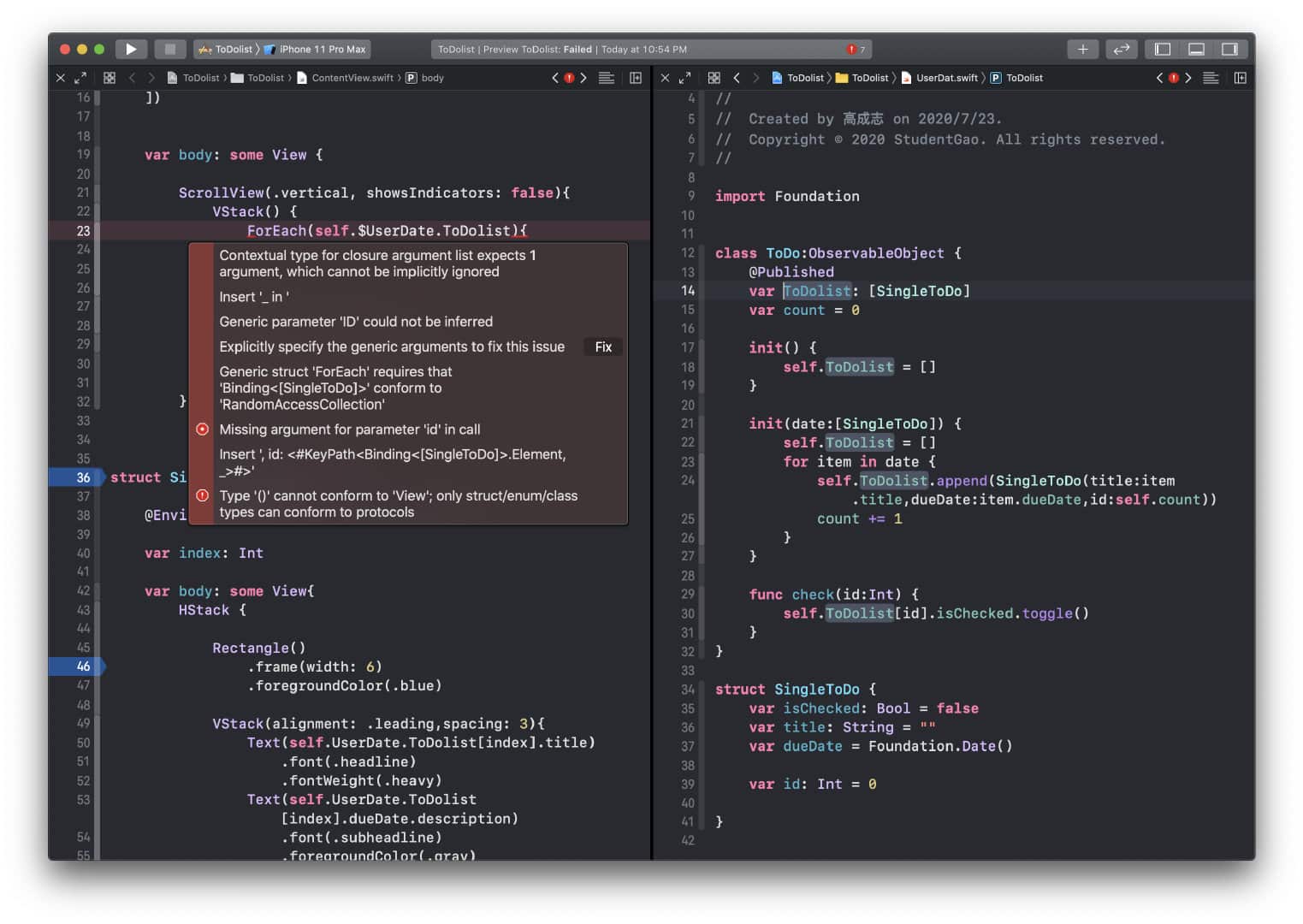Select ToDolist symbol in right breadcrumb
The image size is (1303, 924).
[x=1016, y=78]
